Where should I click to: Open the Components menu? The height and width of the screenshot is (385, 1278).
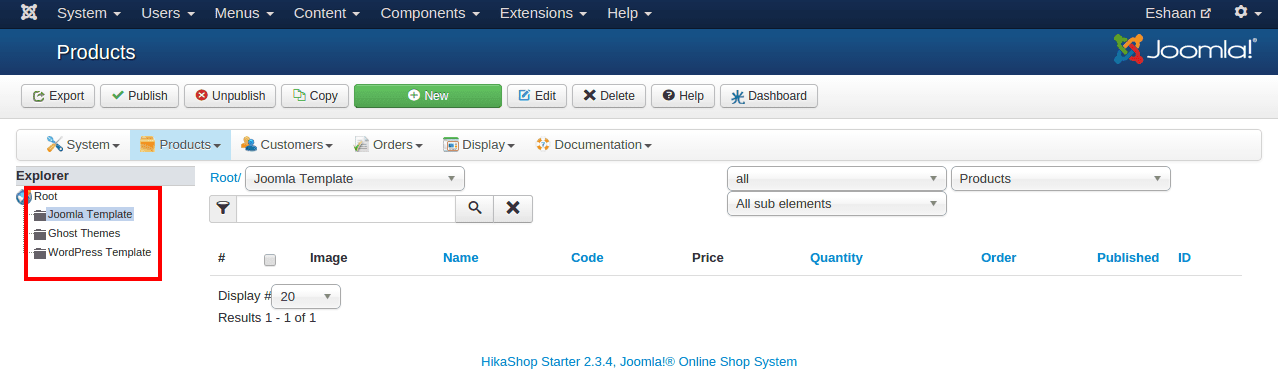coord(430,14)
